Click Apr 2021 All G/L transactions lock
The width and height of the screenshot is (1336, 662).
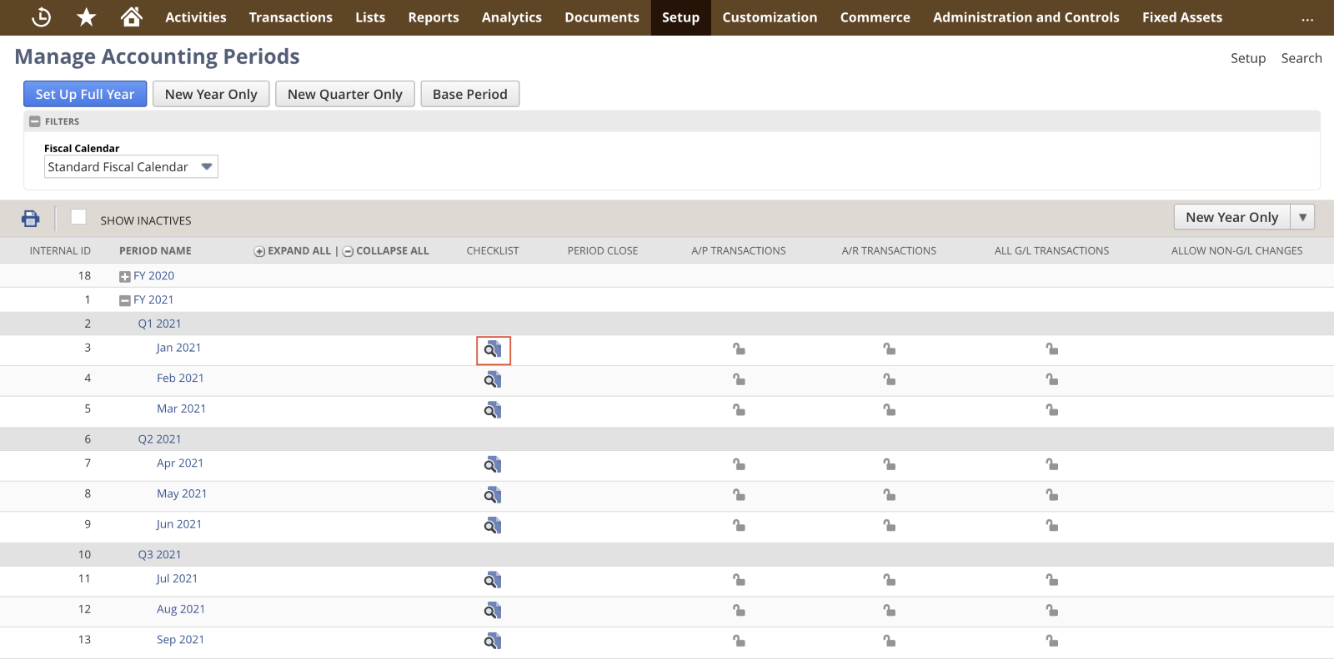[x=1052, y=465]
